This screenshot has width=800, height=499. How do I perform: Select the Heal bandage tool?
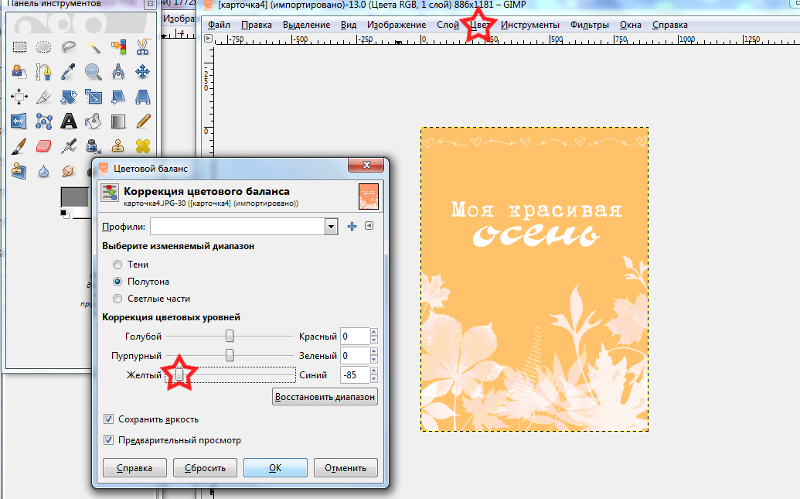click(x=142, y=146)
